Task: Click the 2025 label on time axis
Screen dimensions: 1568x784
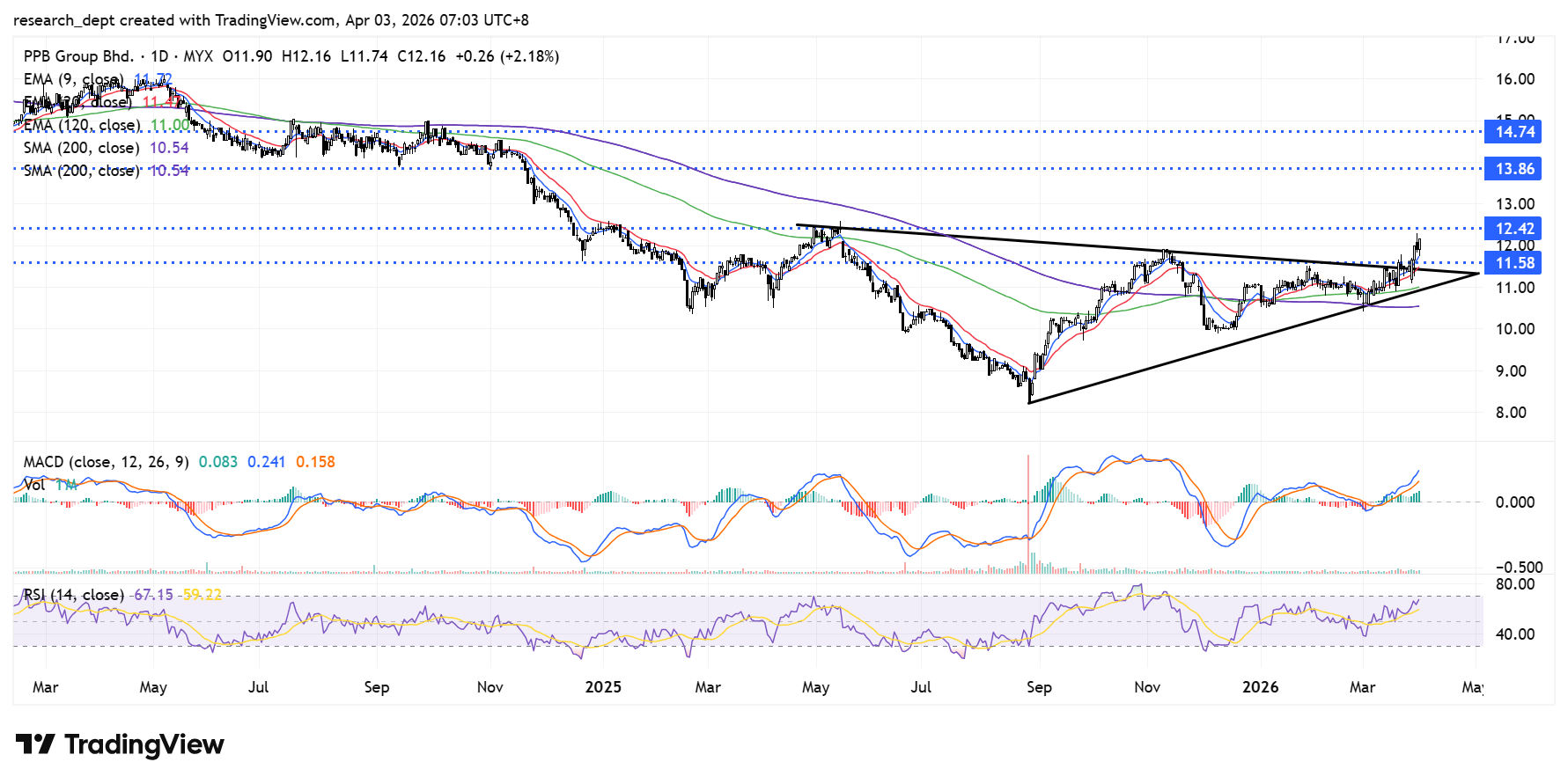Action: click(603, 687)
